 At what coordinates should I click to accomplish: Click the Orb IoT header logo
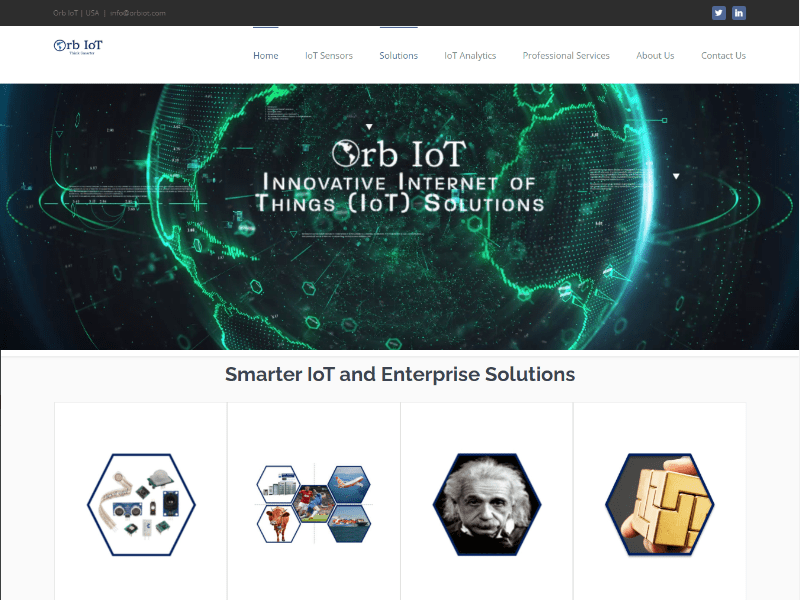[x=78, y=46]
